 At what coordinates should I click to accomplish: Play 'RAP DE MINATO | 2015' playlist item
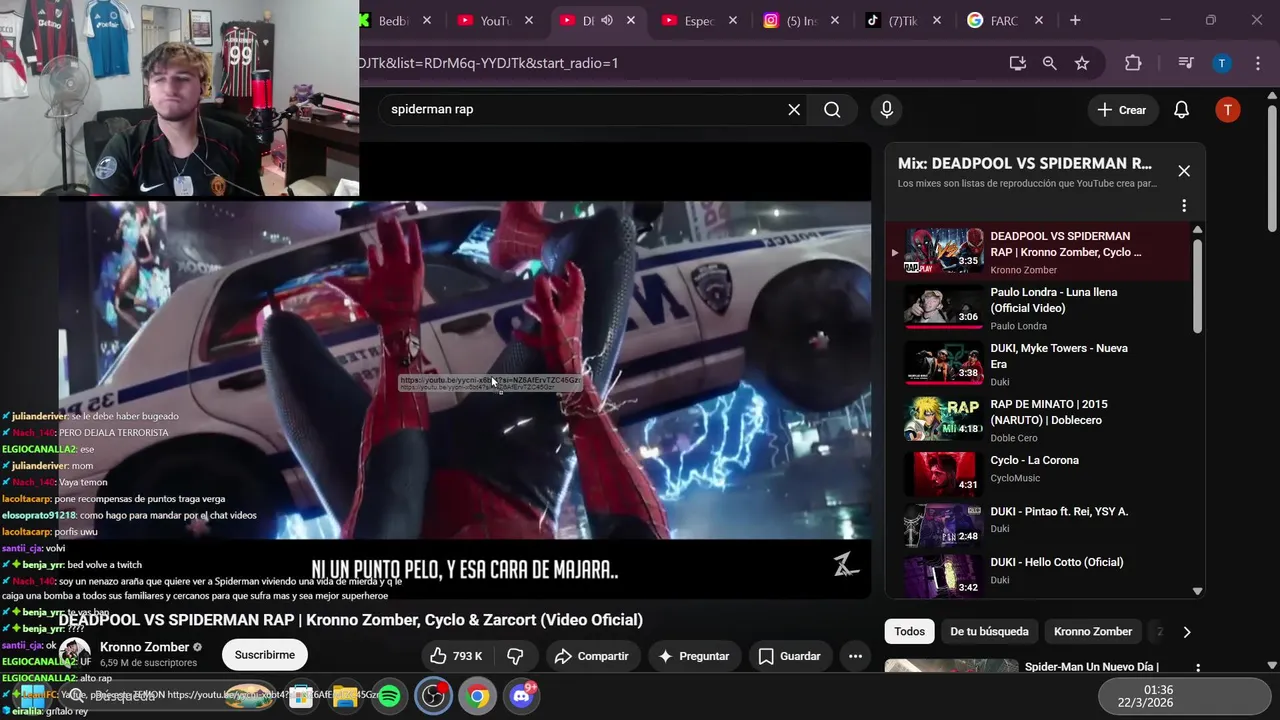[x=1040, y=420]
